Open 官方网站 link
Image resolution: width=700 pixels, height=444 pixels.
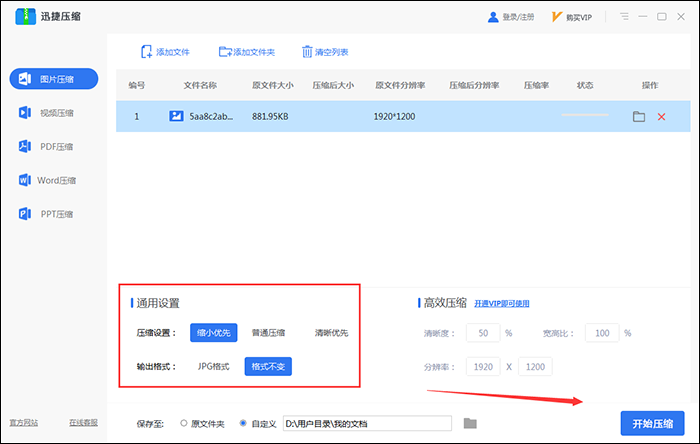24,423
